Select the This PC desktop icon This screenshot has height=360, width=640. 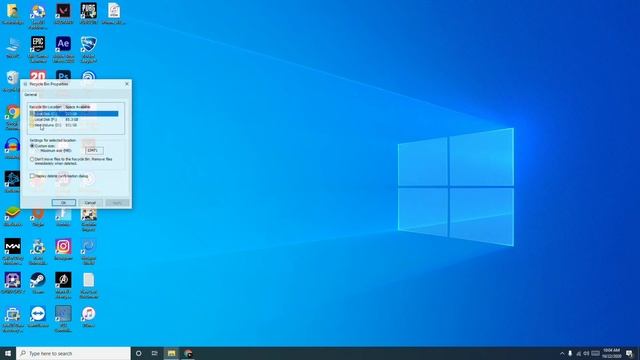13,47
